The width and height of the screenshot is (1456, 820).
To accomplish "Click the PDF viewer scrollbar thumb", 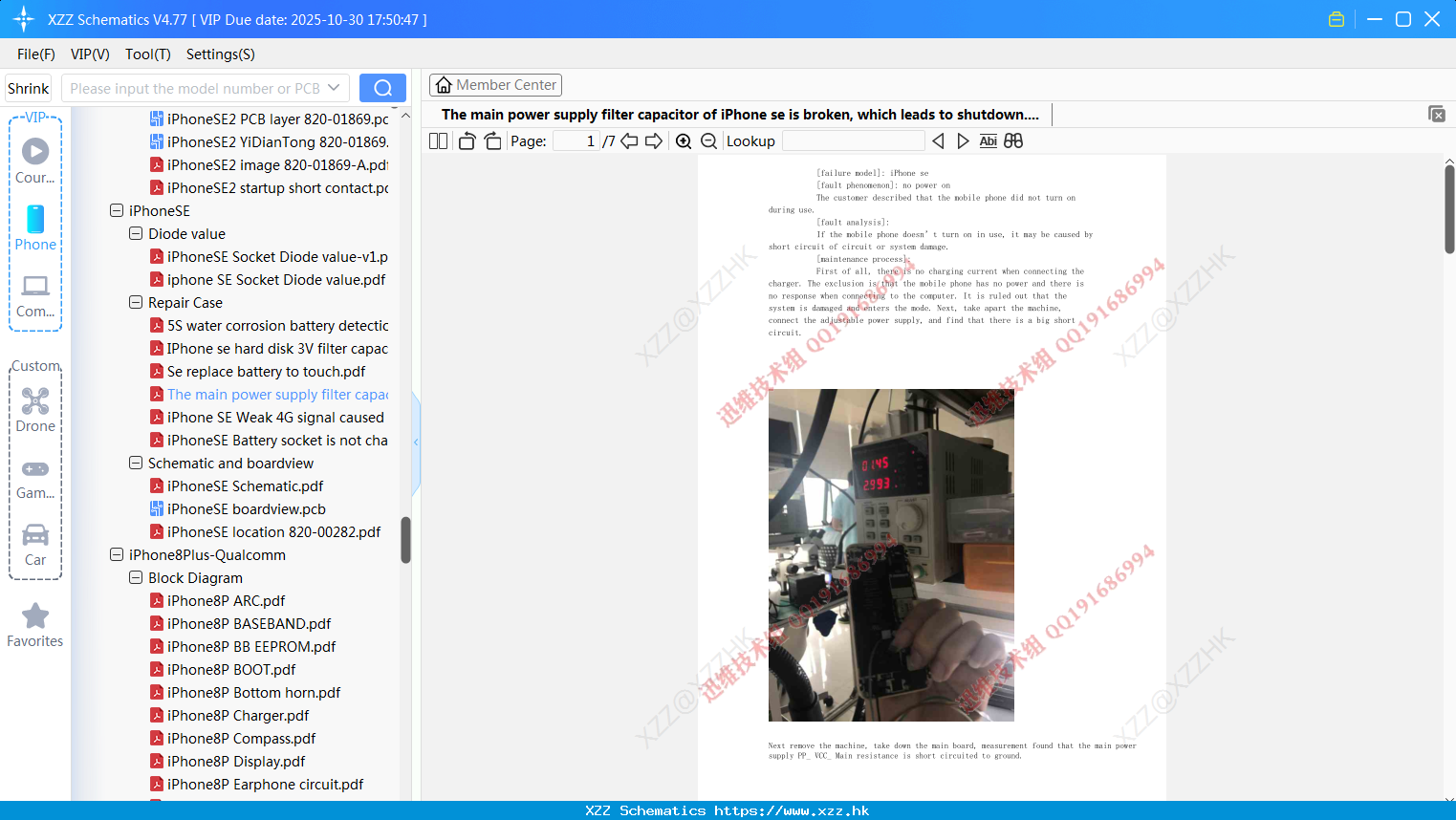I will 1449,208.
